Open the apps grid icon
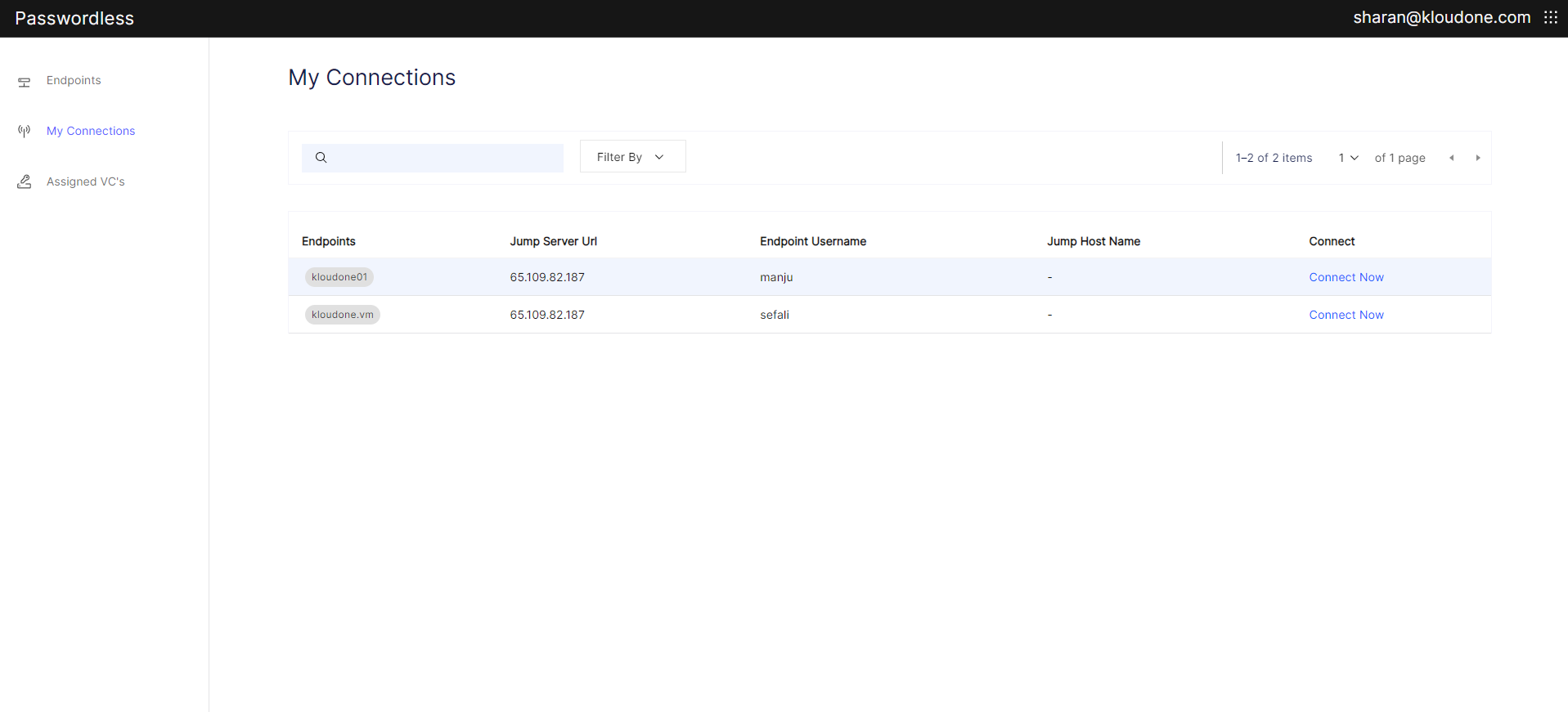 pos(1550,17)
